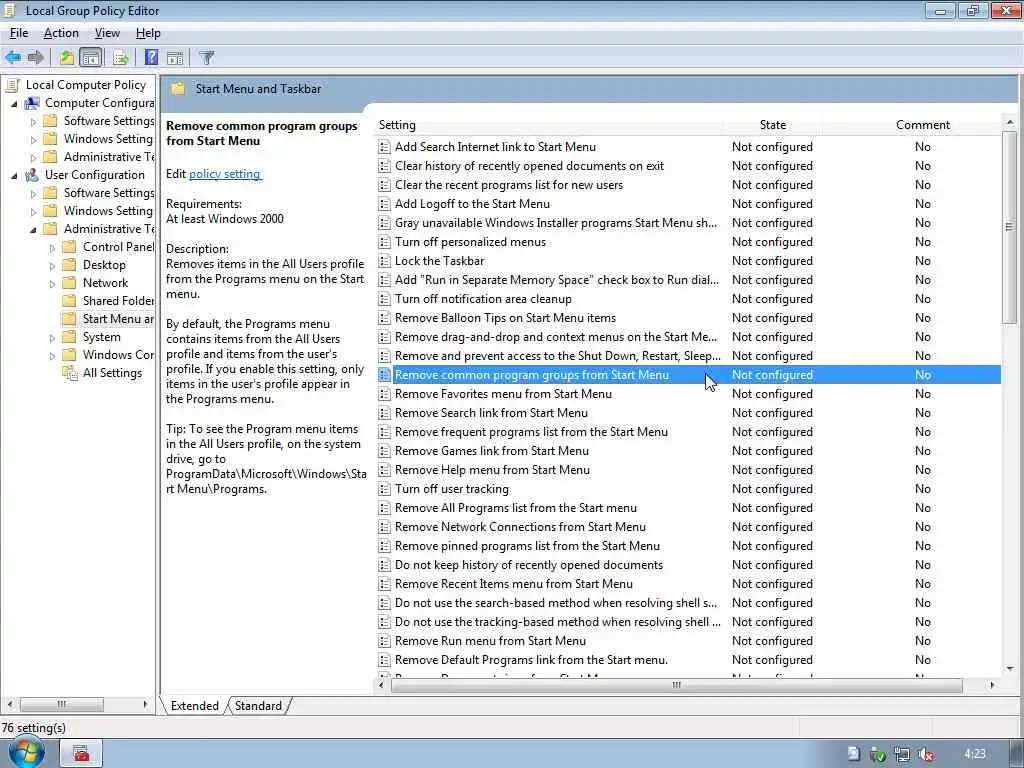Expand User Configuration Software Settings arrow

tap(33, 193)
